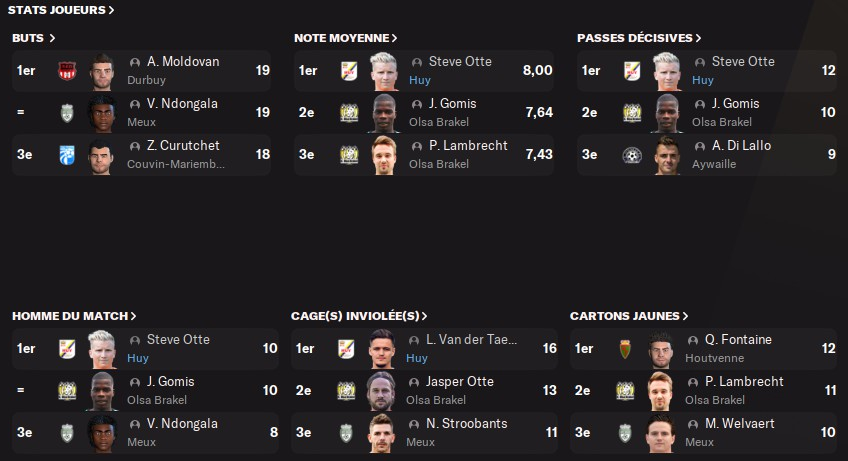Viewport: 848px width, 461px height.
Task: Click the Meux badge beside M. Welvaert
Action: pos(626,433)
